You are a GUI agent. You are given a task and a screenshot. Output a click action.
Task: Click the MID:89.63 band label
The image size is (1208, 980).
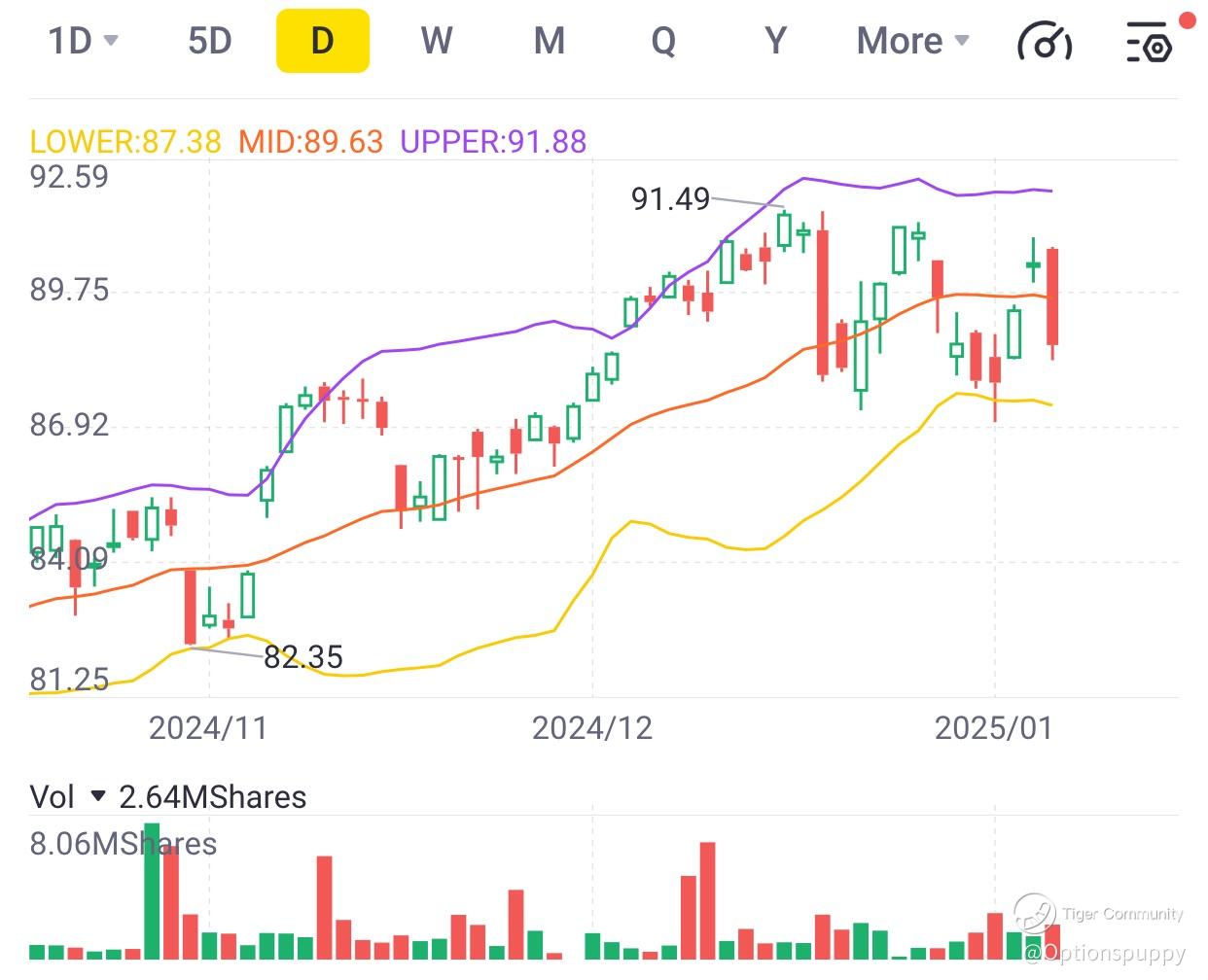(x=311, y=142)
